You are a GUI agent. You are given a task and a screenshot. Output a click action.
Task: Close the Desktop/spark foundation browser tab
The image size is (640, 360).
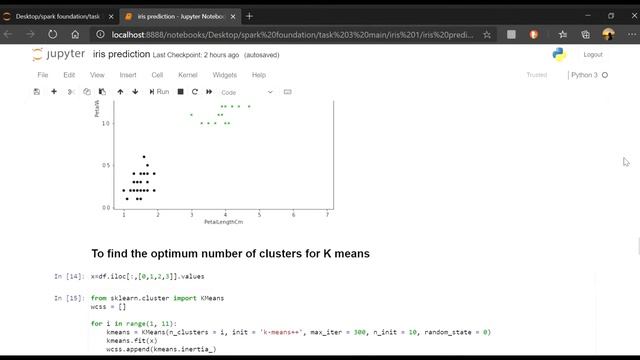click(x=111, y=17)
